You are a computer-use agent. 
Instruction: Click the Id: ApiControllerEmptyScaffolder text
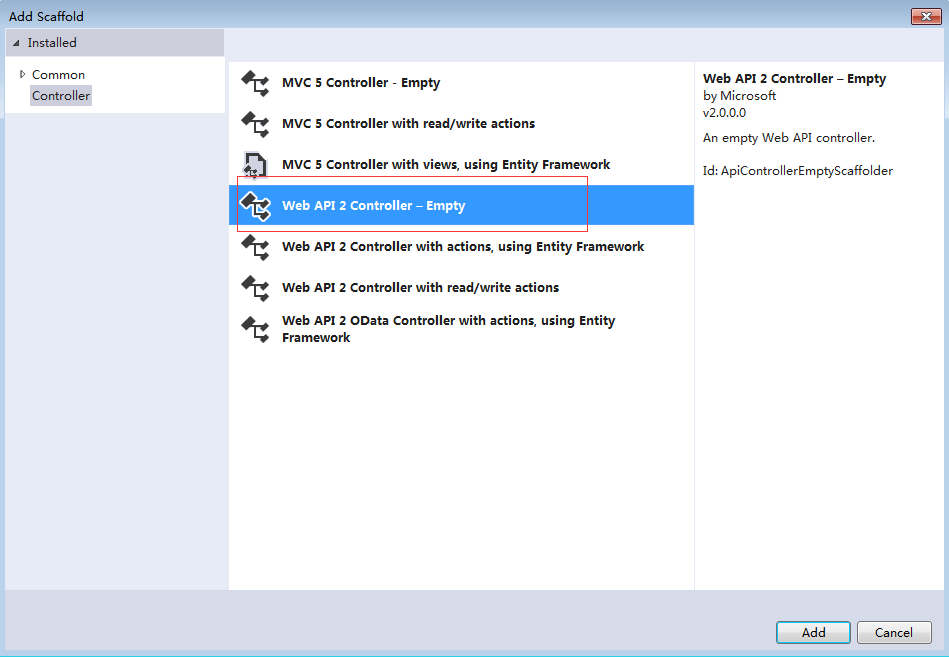click(x=798, y=171)
